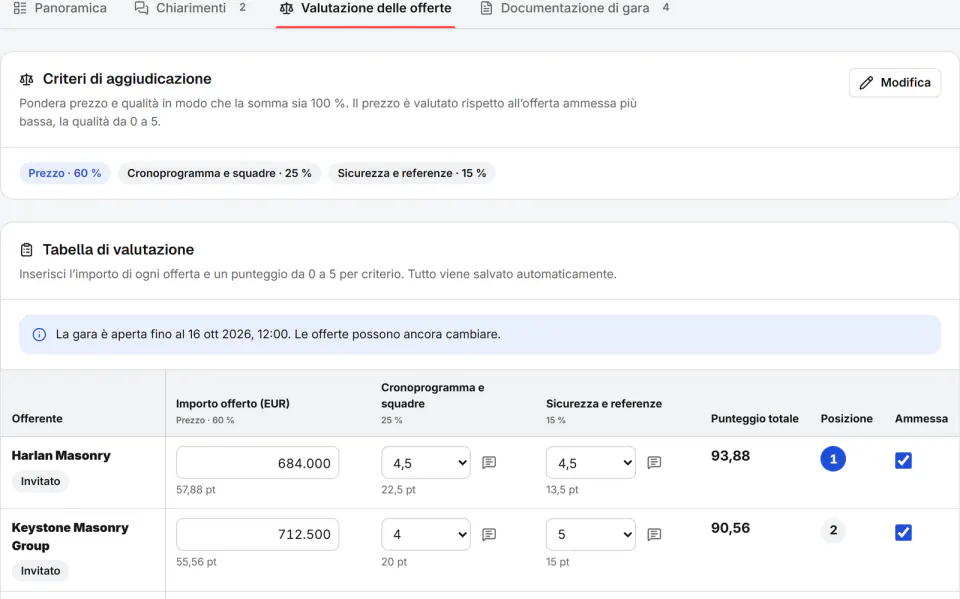
Task: Click the Prezzo · 60 % chip
Action: pos(65,173)
